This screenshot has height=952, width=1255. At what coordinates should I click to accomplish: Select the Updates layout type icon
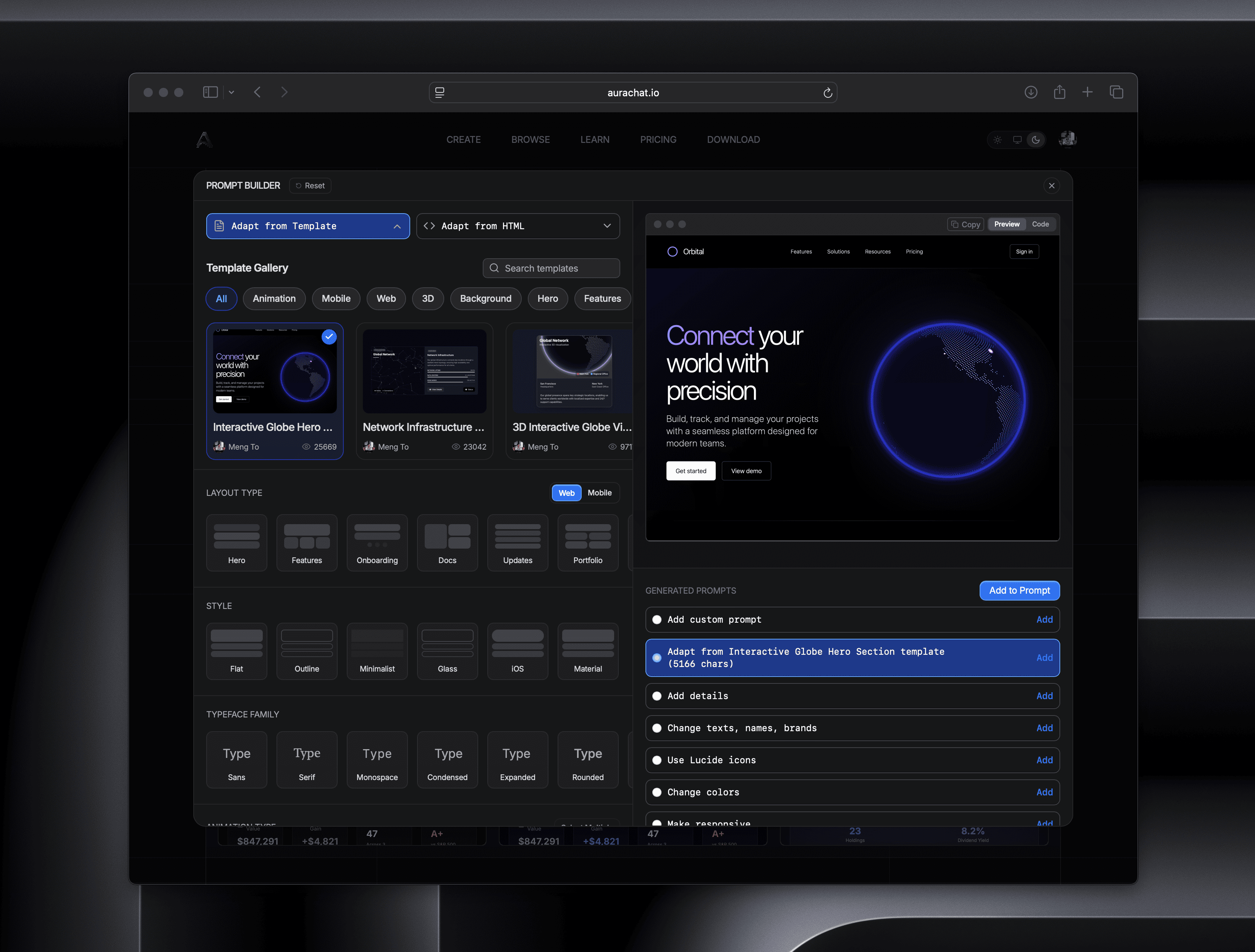click(518, 543)
